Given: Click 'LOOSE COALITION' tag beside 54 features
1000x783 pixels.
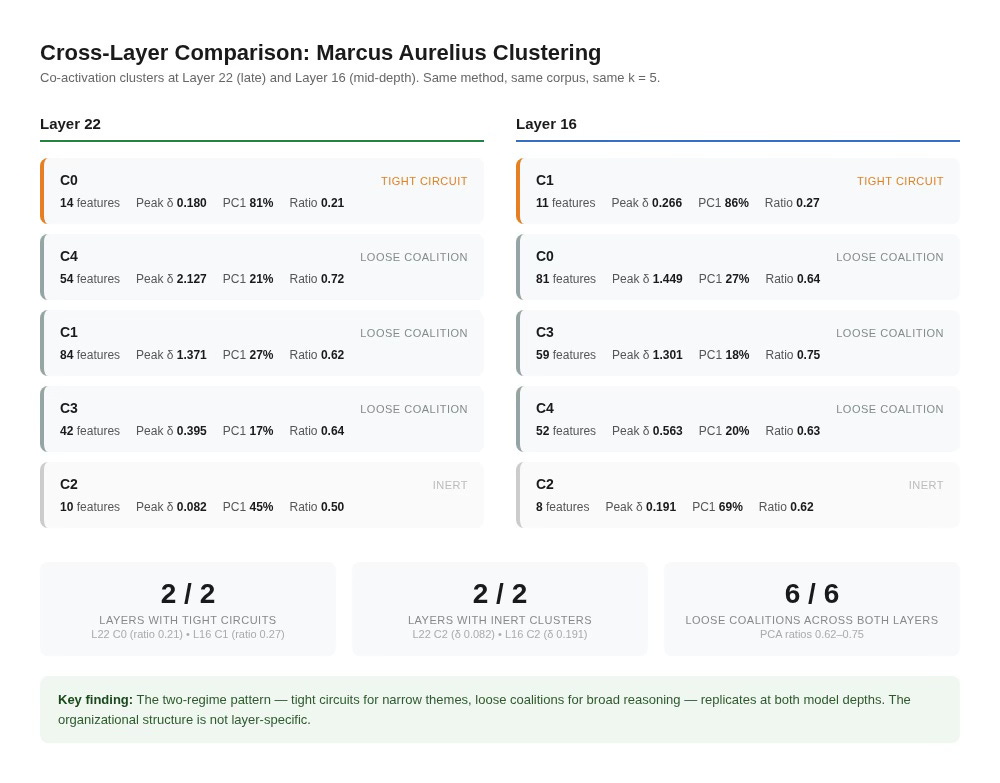Looking at the screenshot, I should pyautogui.click(x=413, y=257).
